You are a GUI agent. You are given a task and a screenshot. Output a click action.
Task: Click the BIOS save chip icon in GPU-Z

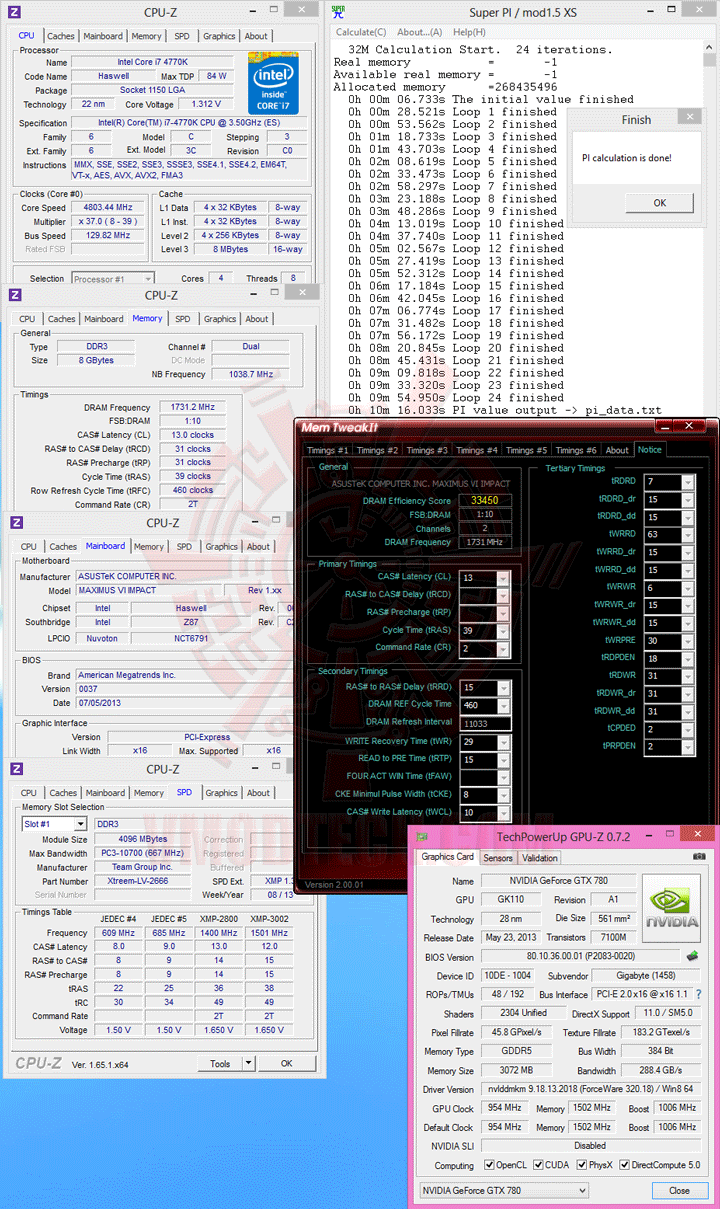point(691,956)
